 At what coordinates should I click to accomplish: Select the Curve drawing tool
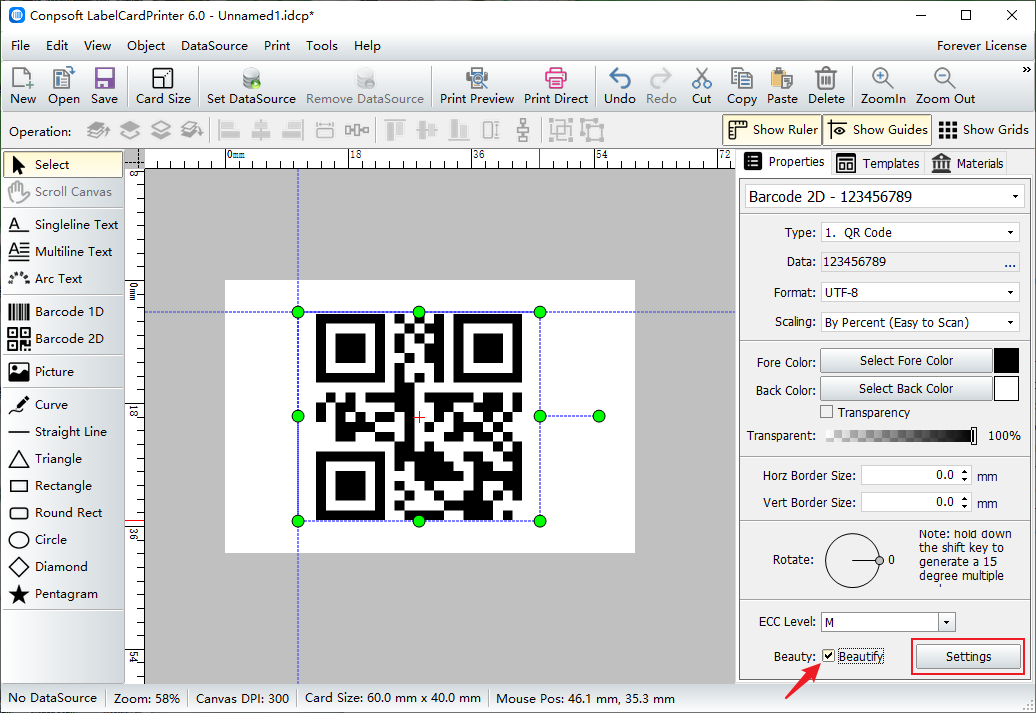(63, 404)
